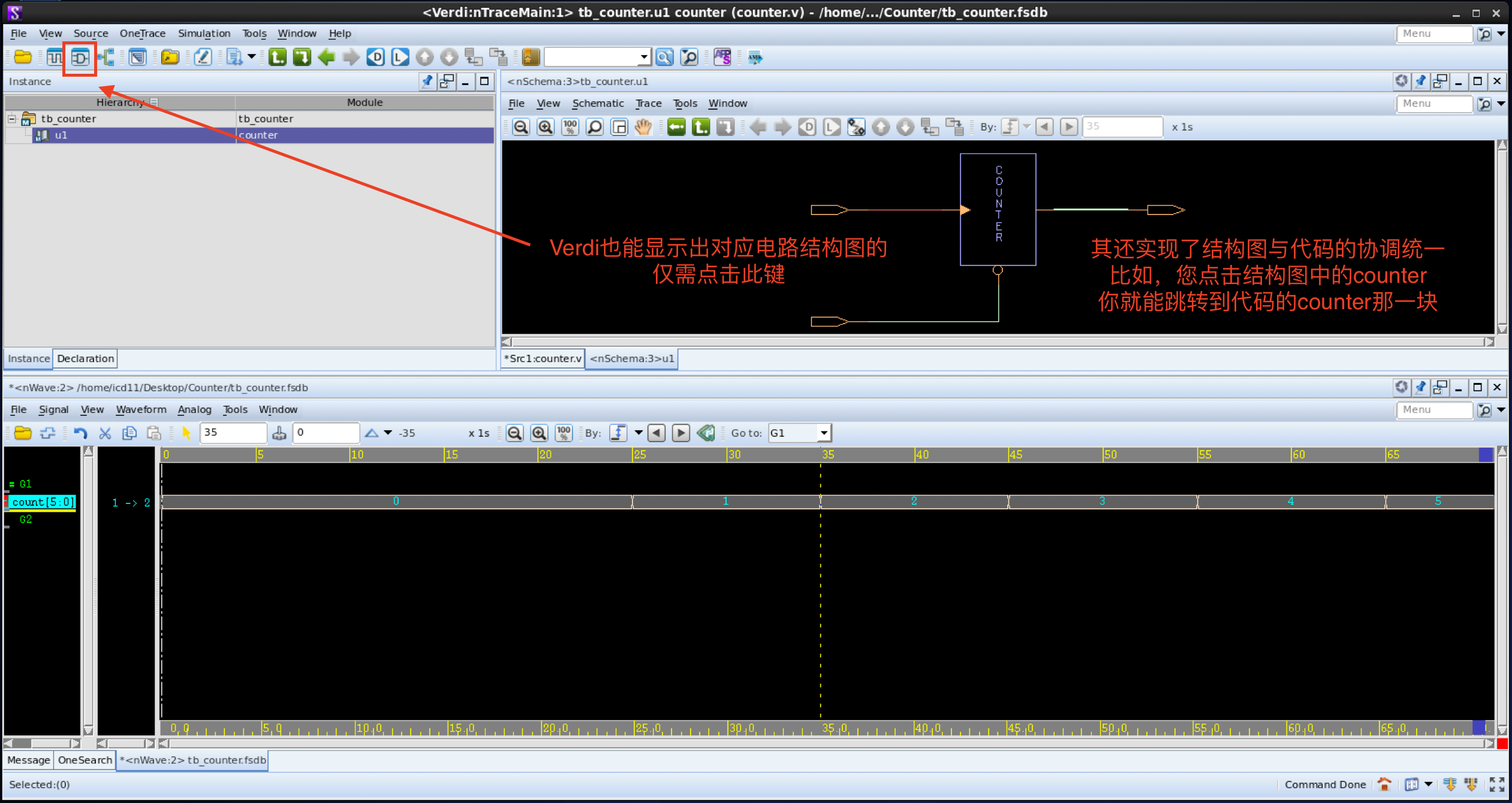Toggle the pushpin in the nWave title bar
The height and width of the screenshot is (803, 1512).
tap(1421, 387)
